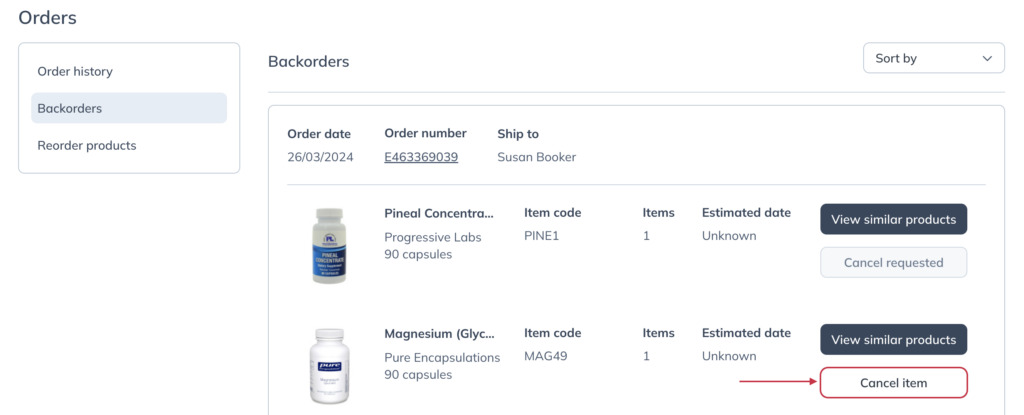Screen dimensions: 1024x415
Task: Open order number E463369039 link
Action: pos(421,157)
